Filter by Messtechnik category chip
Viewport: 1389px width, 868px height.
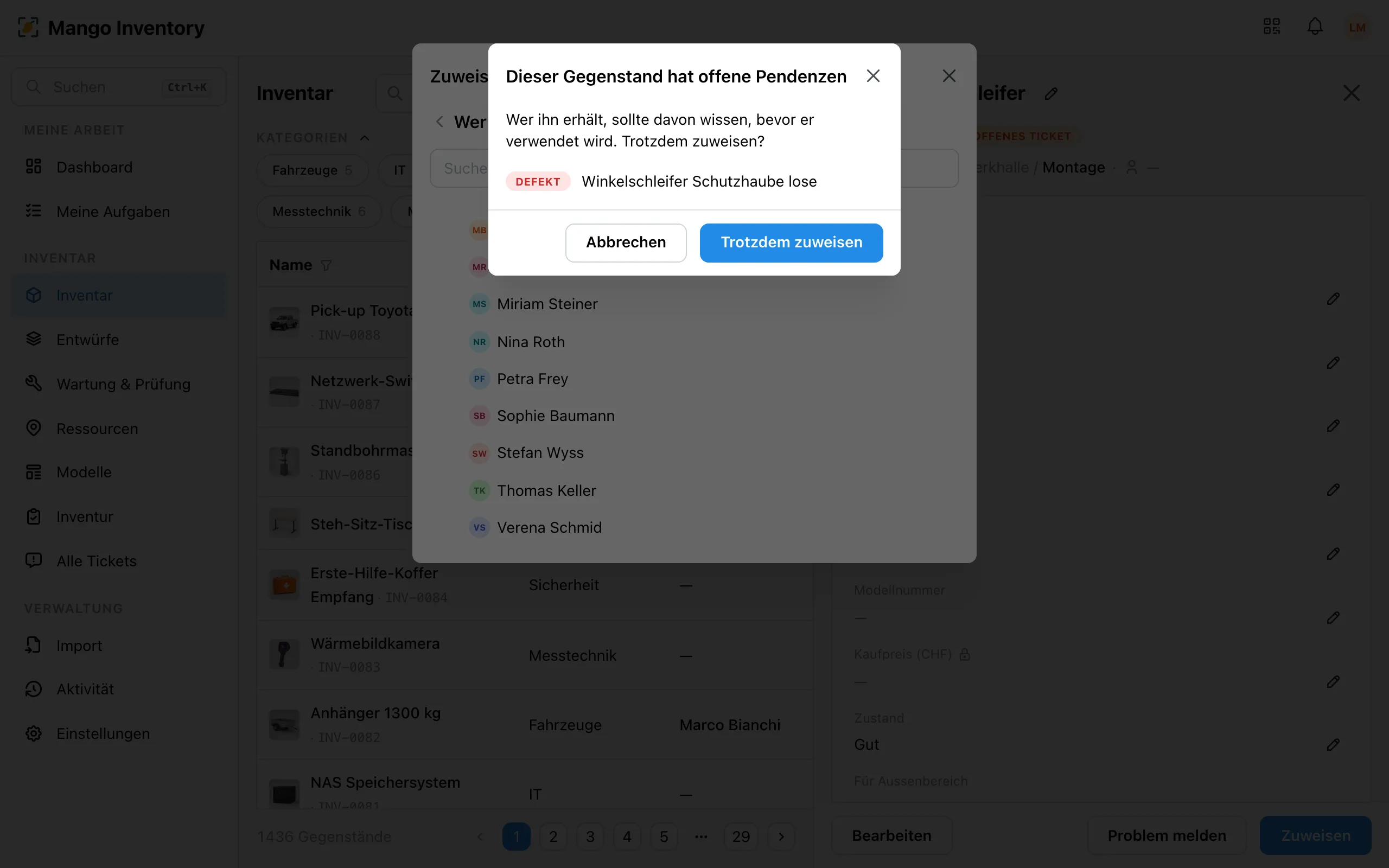pyautogui.click(x=318, y=211)
